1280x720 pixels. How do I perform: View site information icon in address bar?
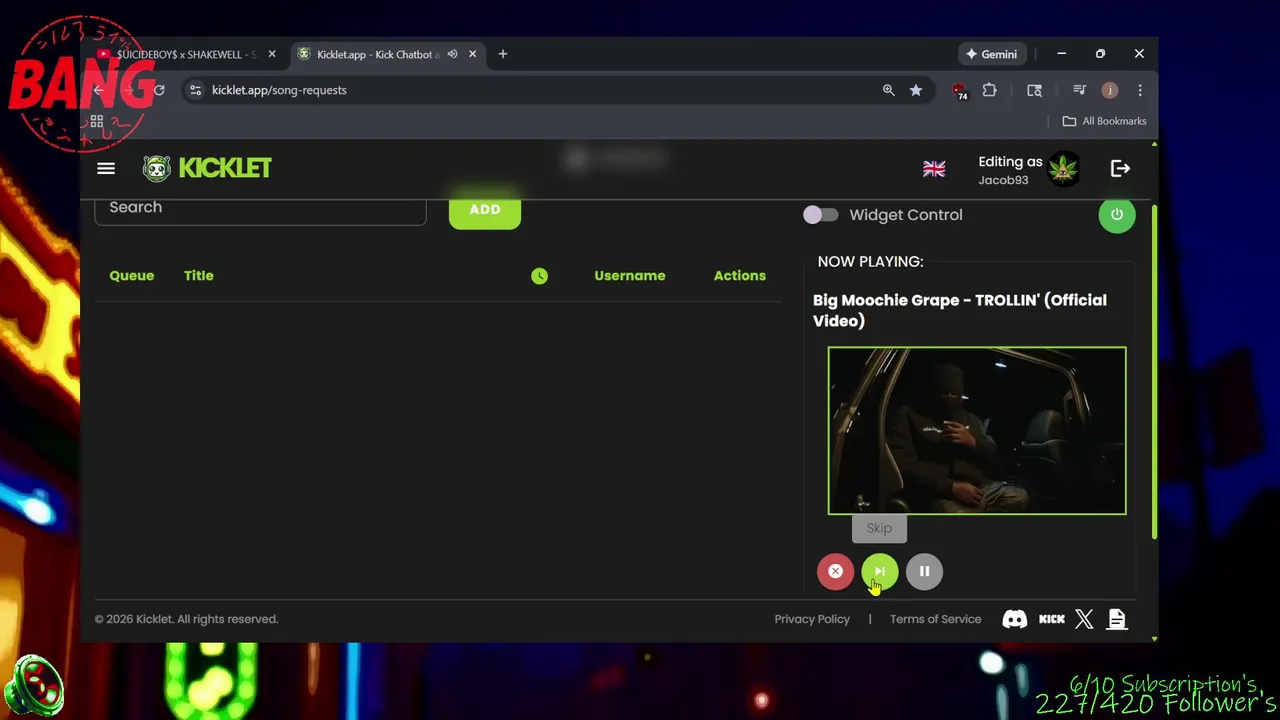[x=196, y=90]
